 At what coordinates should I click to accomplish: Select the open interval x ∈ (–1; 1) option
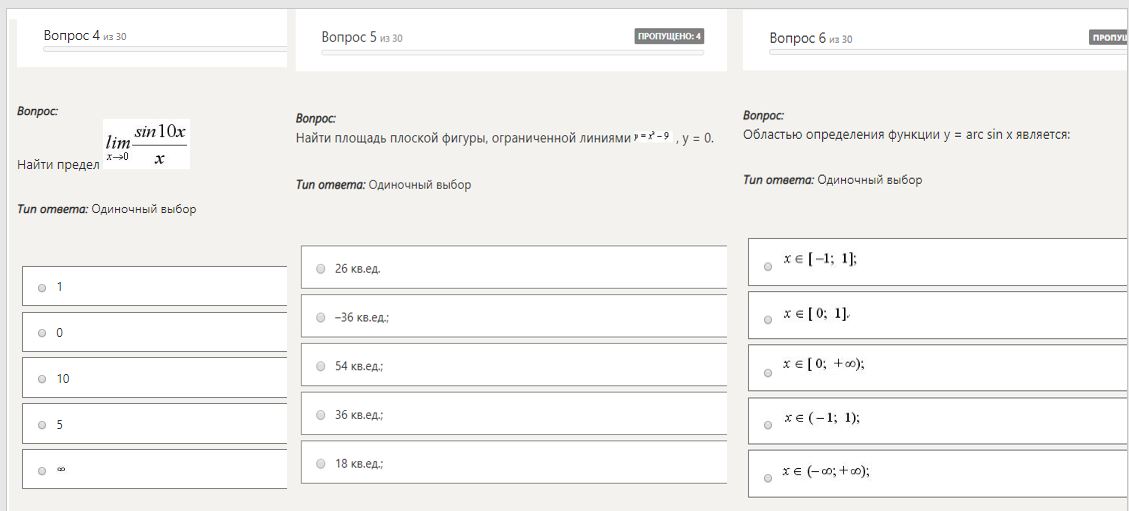click(x=768, y=425)
